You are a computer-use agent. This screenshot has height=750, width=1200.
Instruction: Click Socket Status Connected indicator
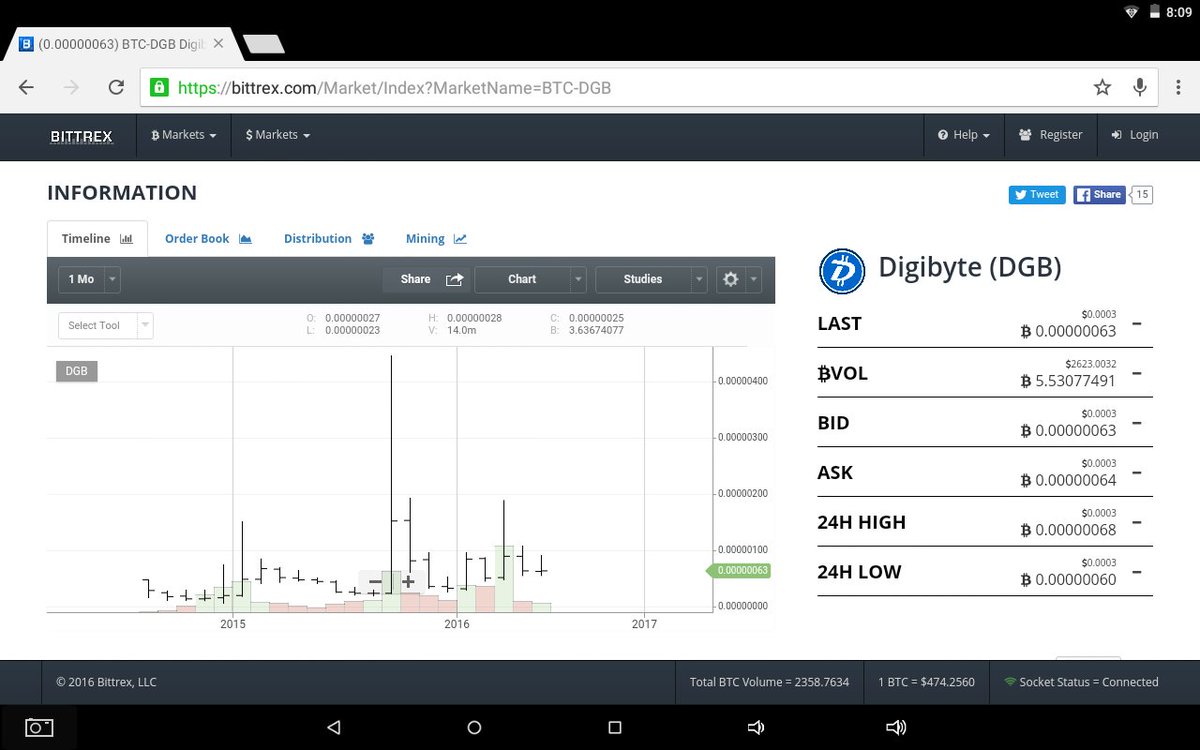1081,682
